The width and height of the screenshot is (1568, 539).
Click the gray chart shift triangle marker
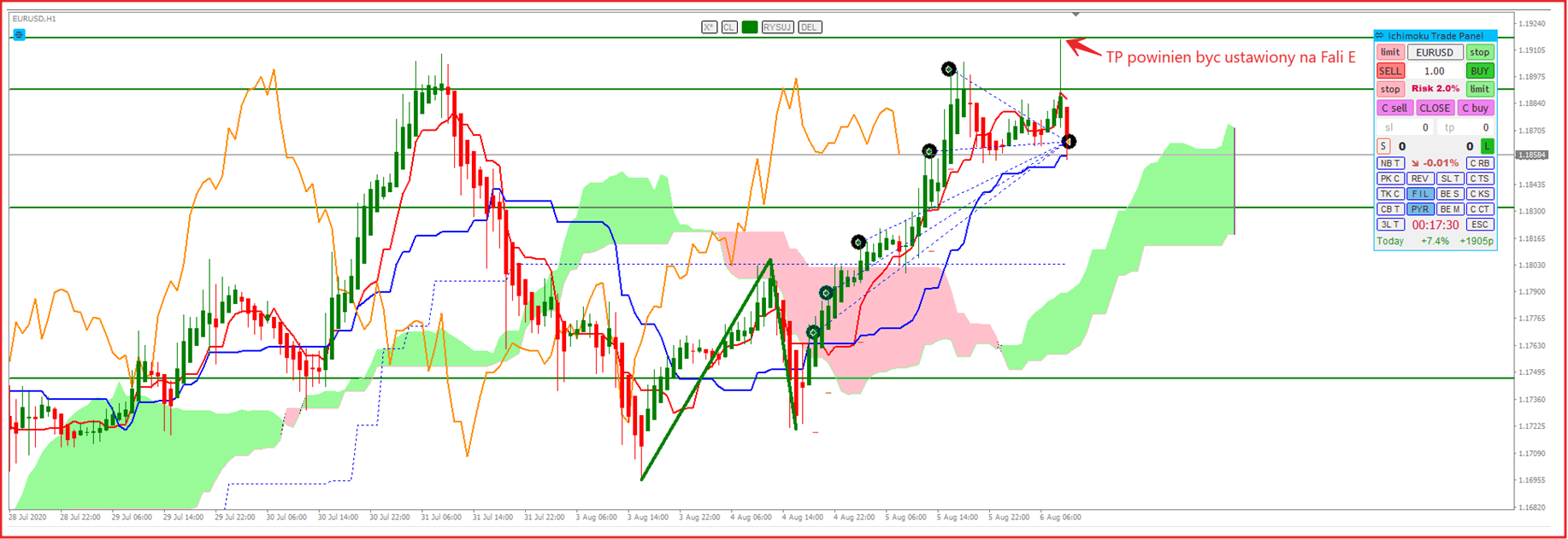pos(1076,15)
